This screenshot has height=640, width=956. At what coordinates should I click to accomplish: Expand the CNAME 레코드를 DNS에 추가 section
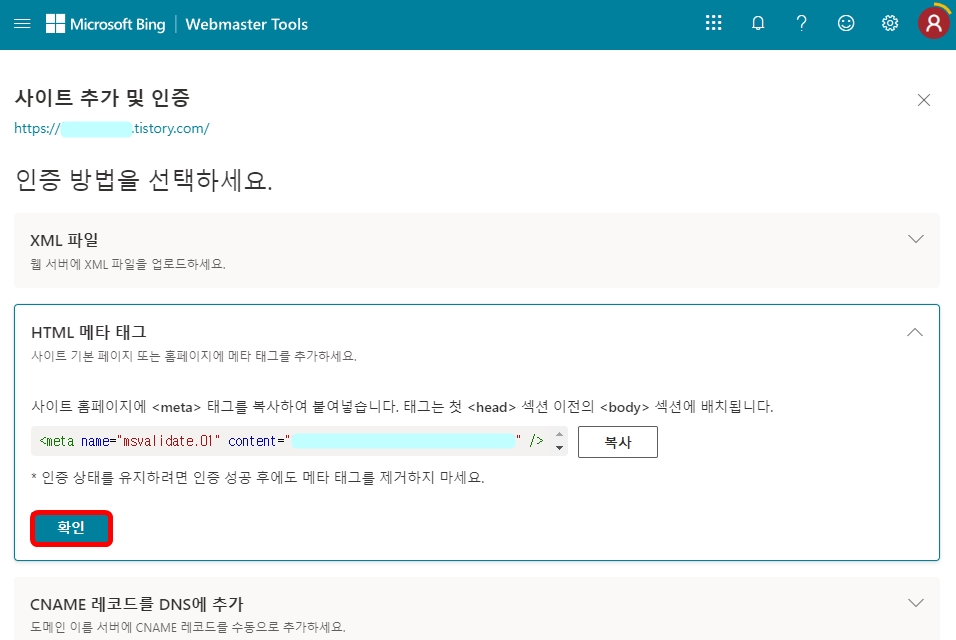tap(915, 603)
